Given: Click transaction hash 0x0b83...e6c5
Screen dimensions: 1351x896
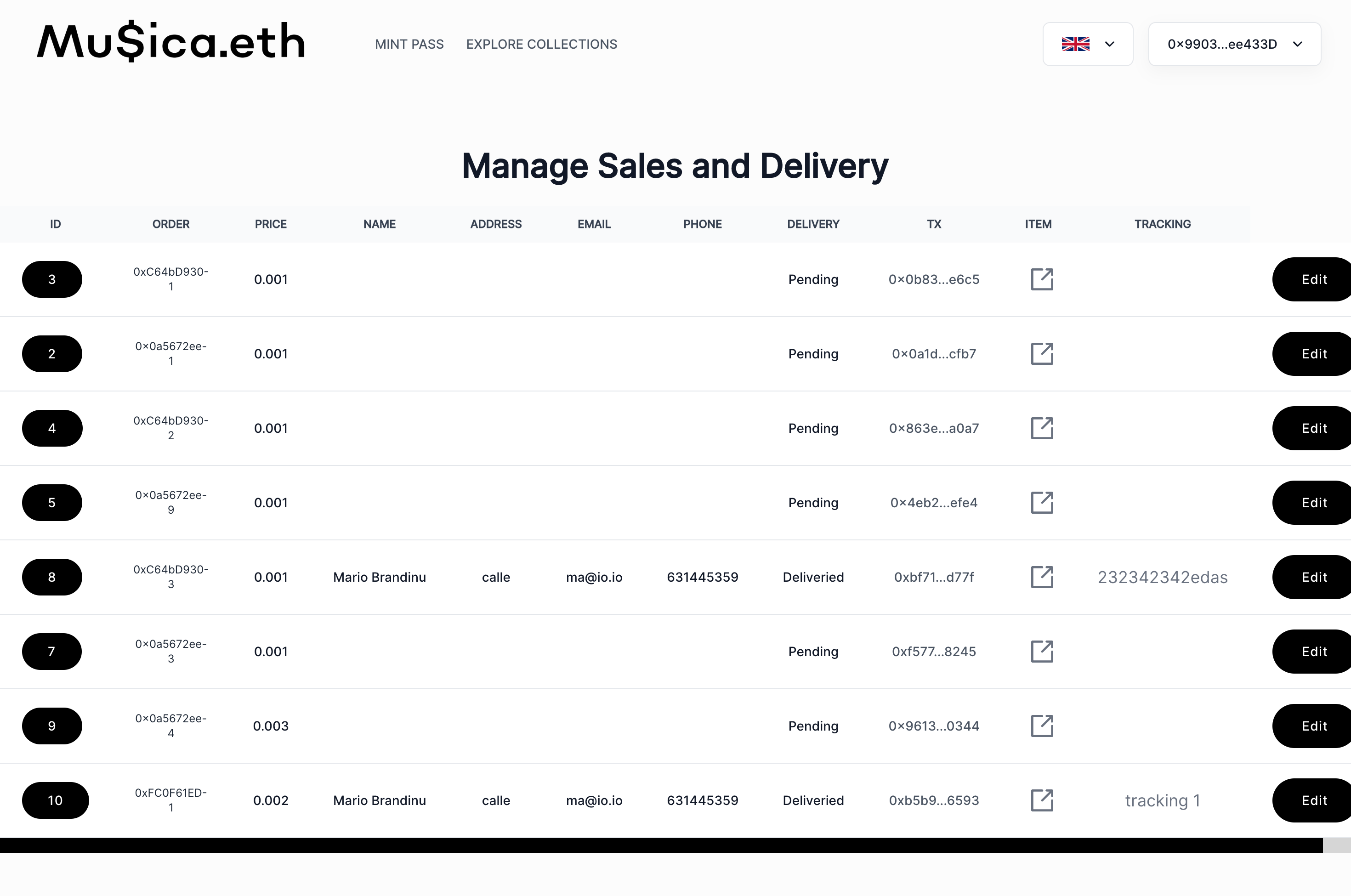Looking at the screenshot, I should (x=933, y=279).
